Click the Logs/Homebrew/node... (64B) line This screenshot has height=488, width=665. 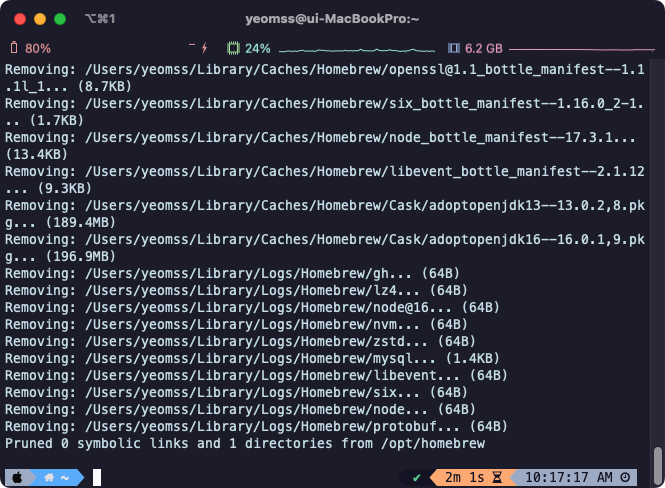[x=240, y=409]
